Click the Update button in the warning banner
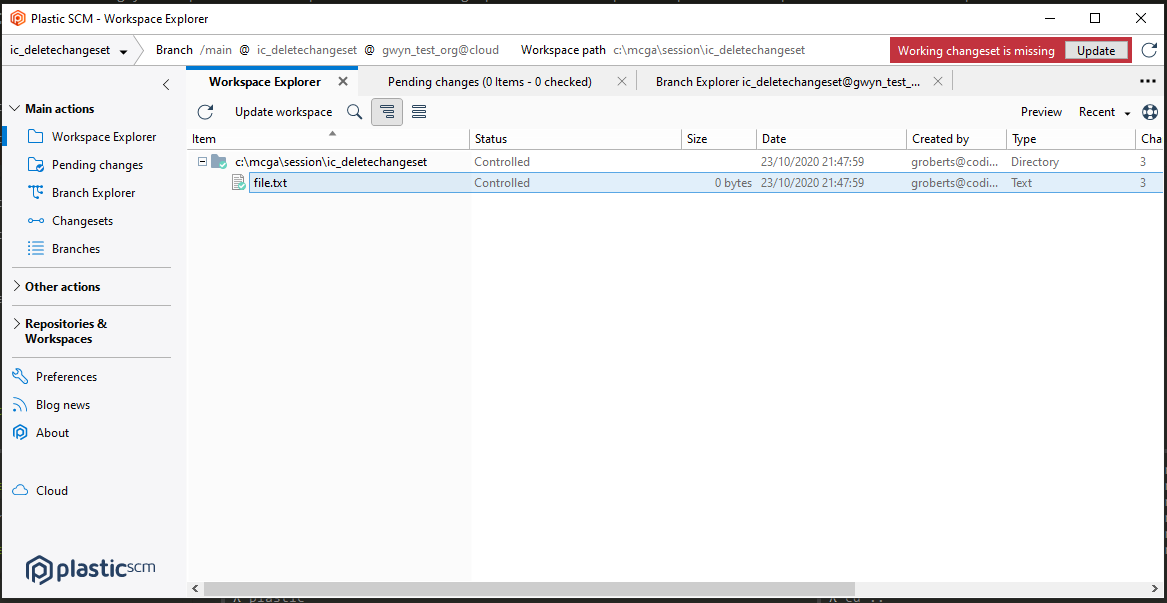Screen dimensions: 1167x603 [x=1096, y=49]
